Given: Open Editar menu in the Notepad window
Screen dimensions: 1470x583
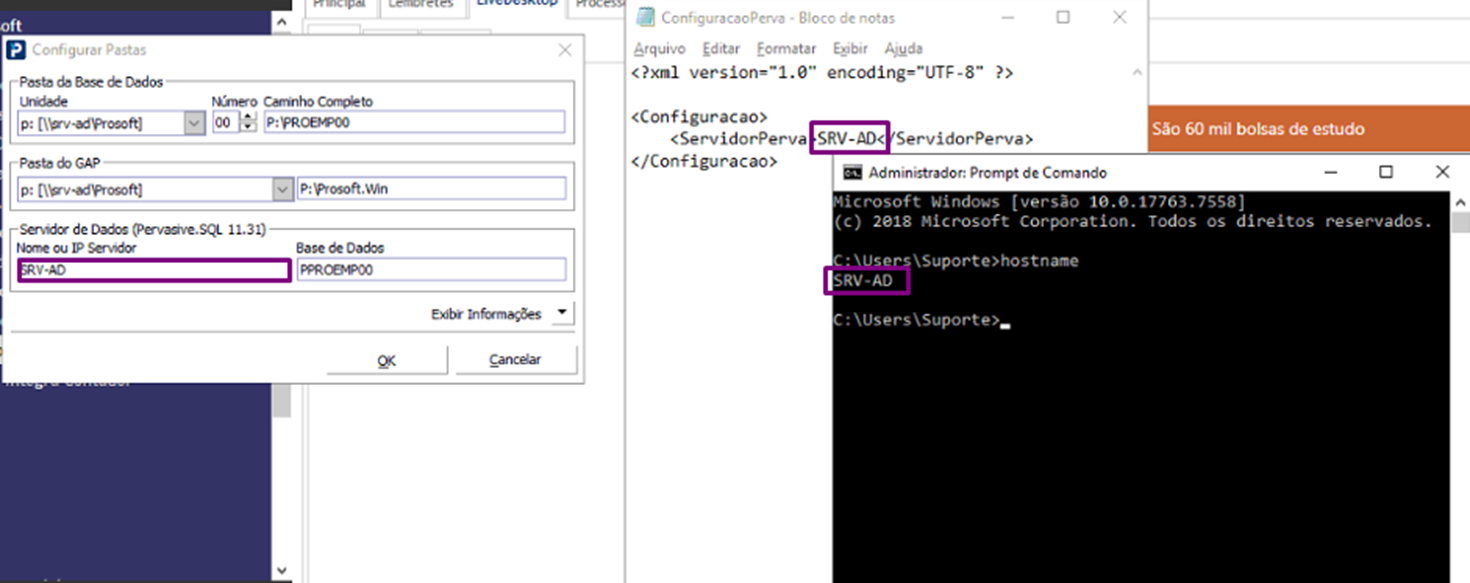Looking at the screenshot, I should (721, 48).
